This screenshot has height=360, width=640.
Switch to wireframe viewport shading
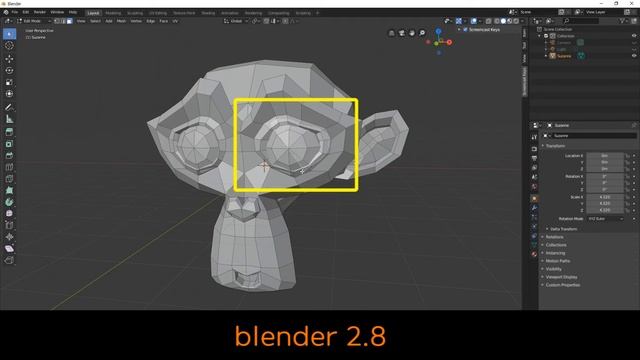tap(497, 21)
